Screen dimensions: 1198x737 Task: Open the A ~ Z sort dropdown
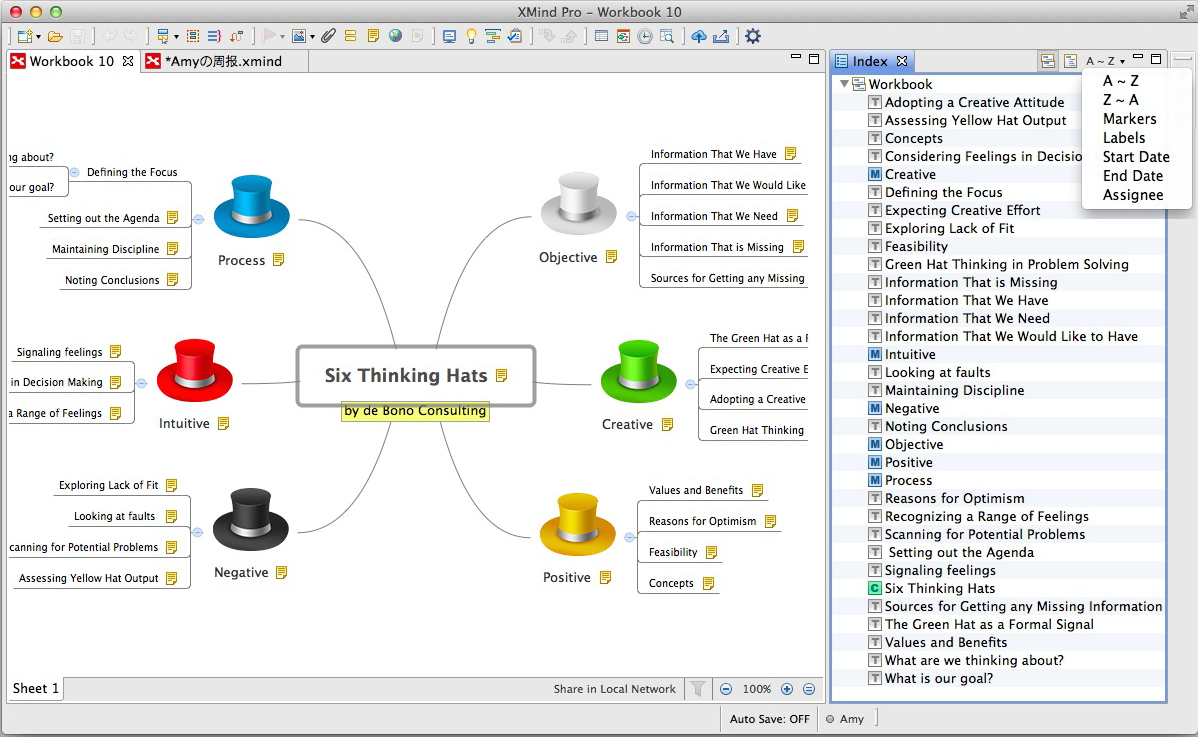[1106, 61]
